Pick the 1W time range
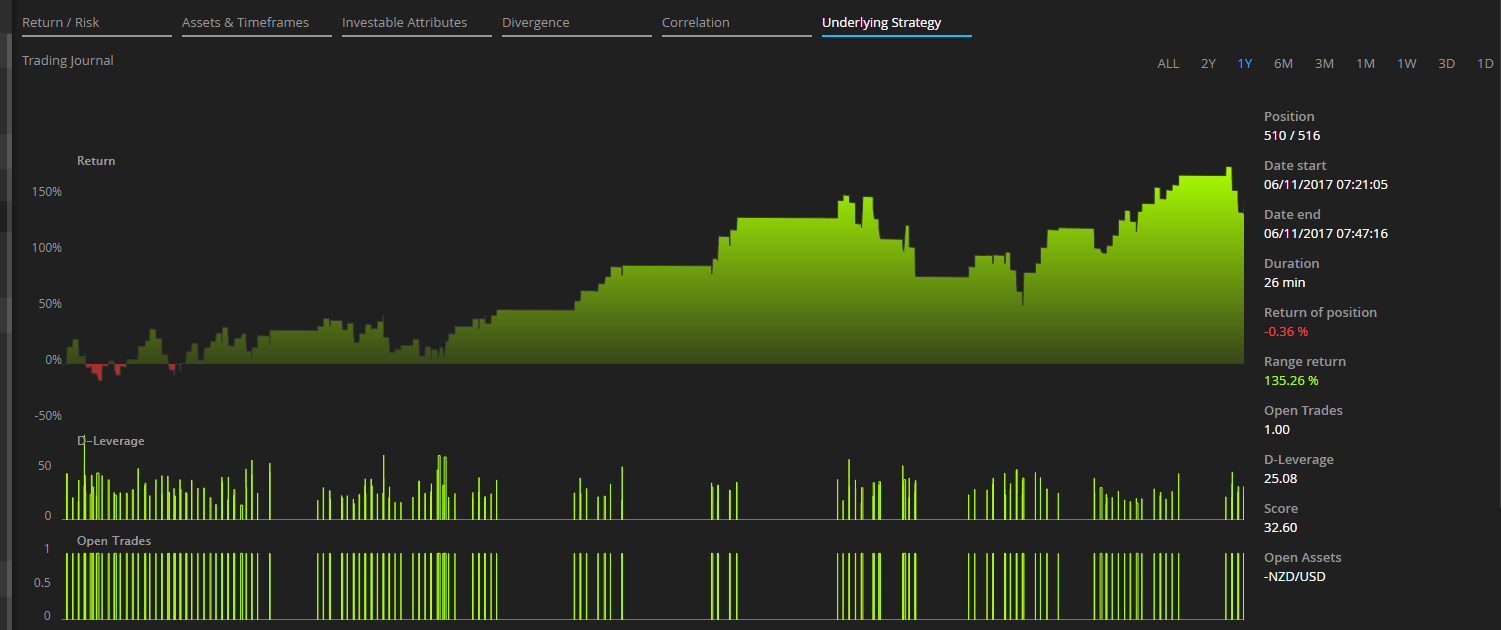Viewport: 1501px width, 630px height. coord(1406,64)
